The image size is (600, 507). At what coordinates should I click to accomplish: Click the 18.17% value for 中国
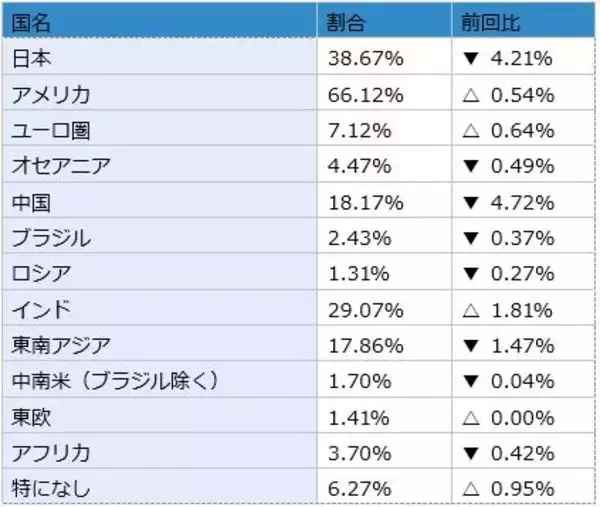point(366,203)
